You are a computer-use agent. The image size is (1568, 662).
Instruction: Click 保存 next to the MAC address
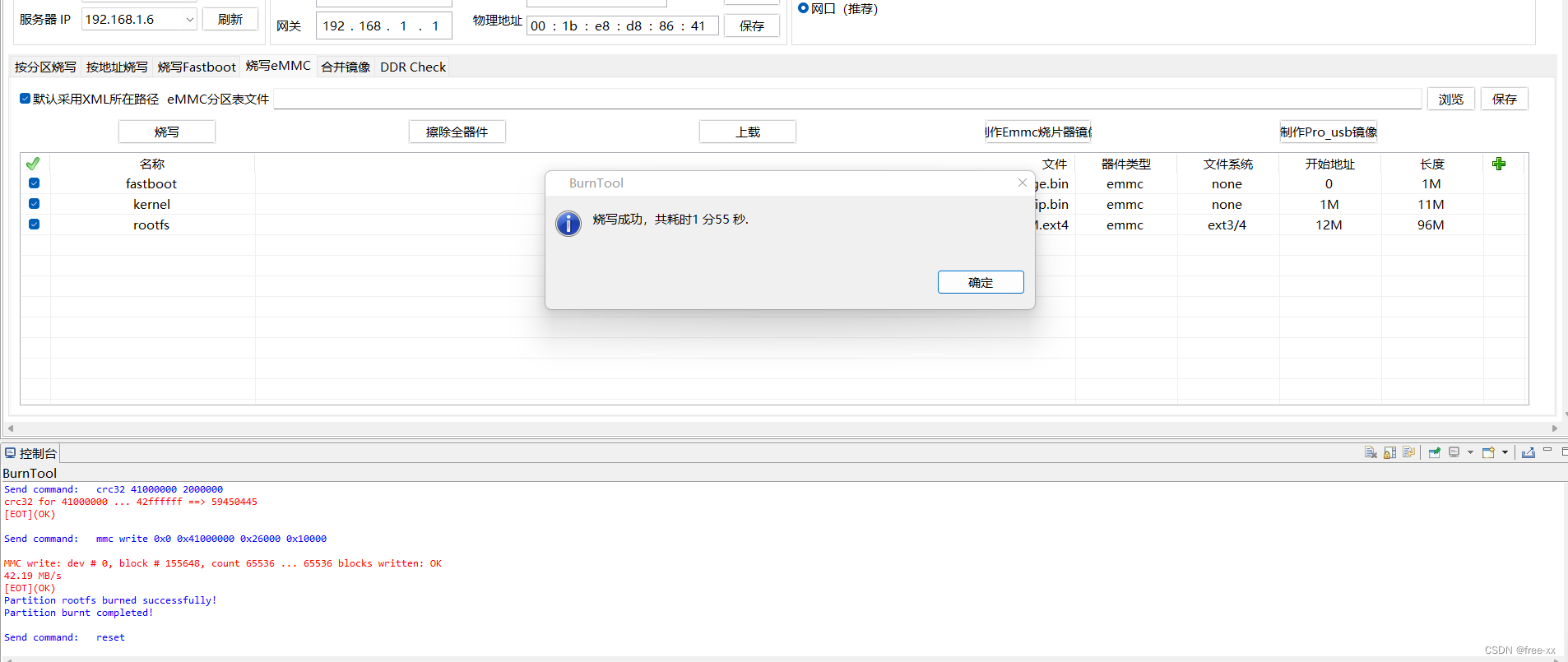click(x=752, y=25)
